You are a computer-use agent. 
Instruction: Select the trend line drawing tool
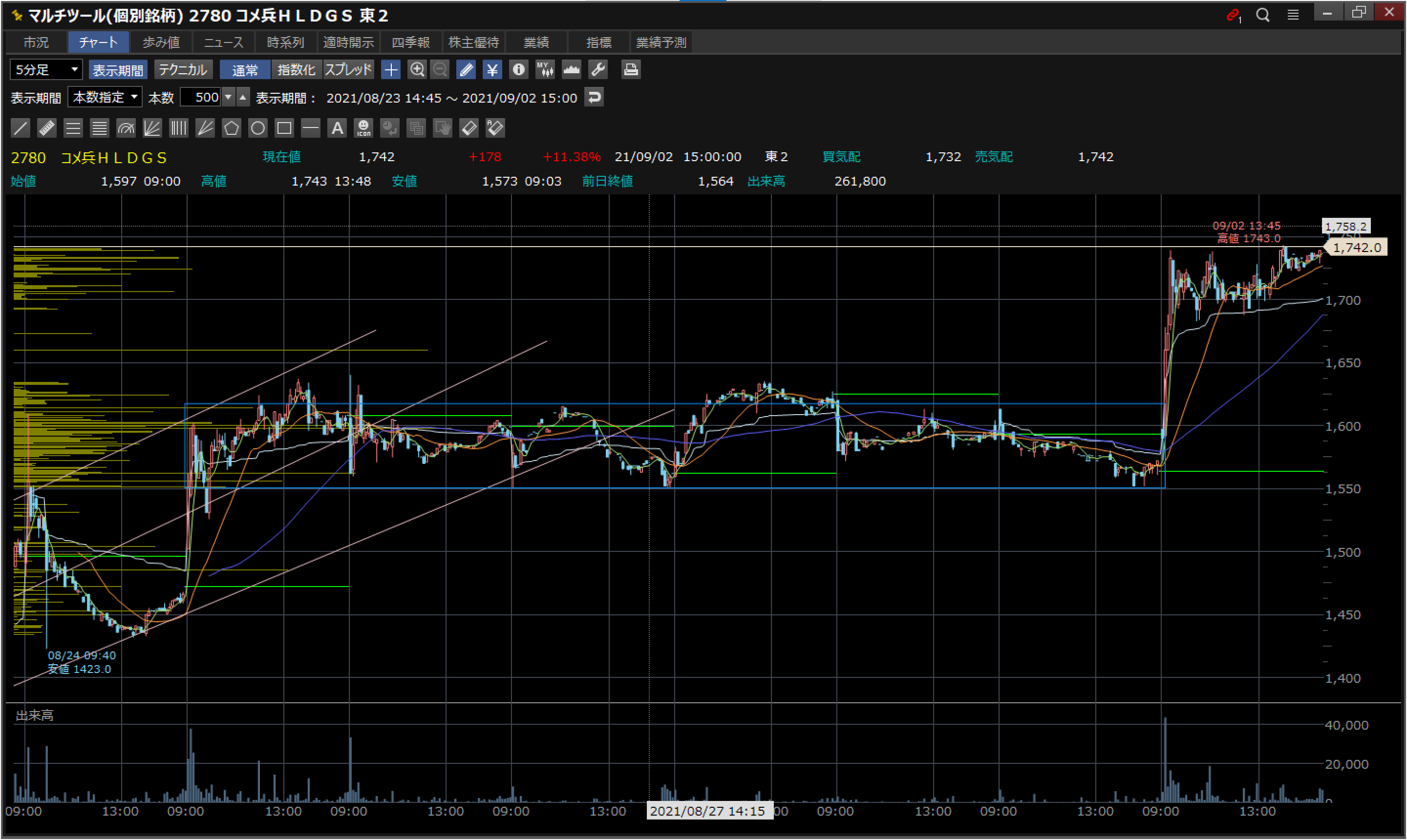21,128
